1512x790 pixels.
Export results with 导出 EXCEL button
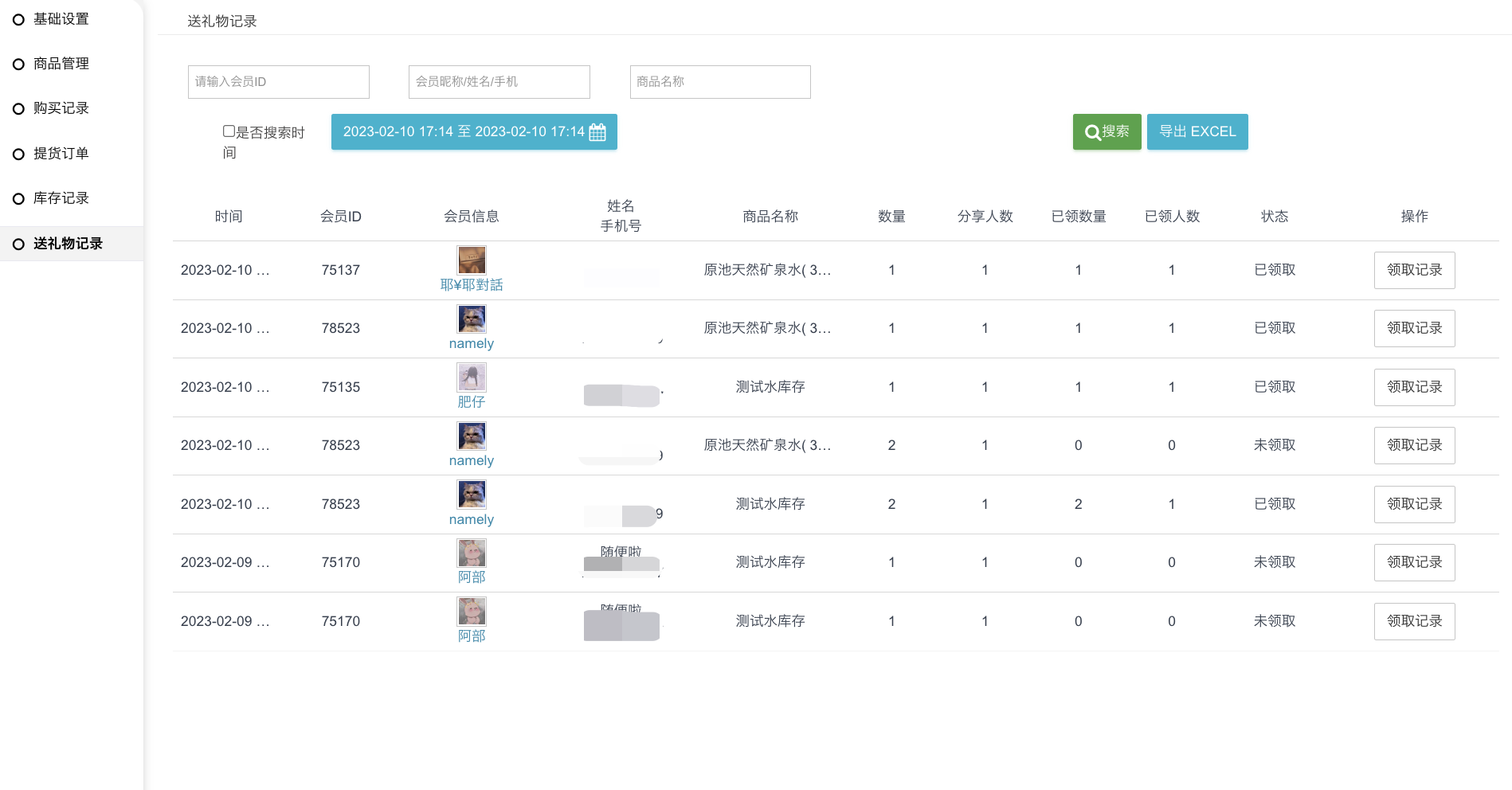(x=1197, y=132)
